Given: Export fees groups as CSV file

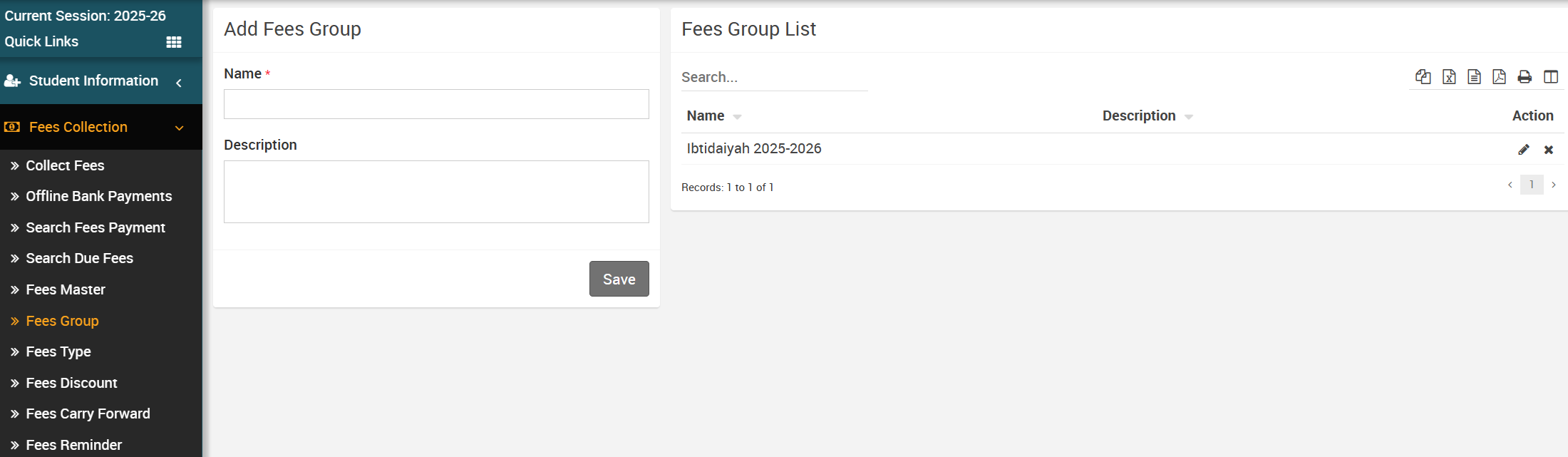Looking at the screenshot, I should click(x=1474, y=76).
